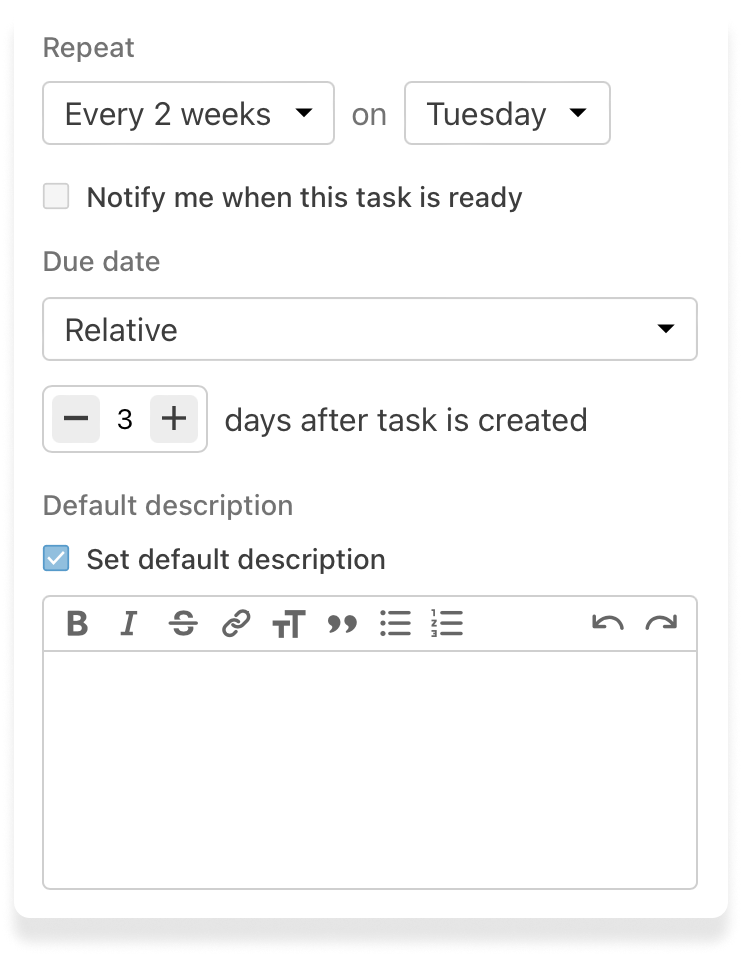The width and height of the screenshot is (742, 956).
Task: Uncheck Set default description
Action: pos(56,558)
